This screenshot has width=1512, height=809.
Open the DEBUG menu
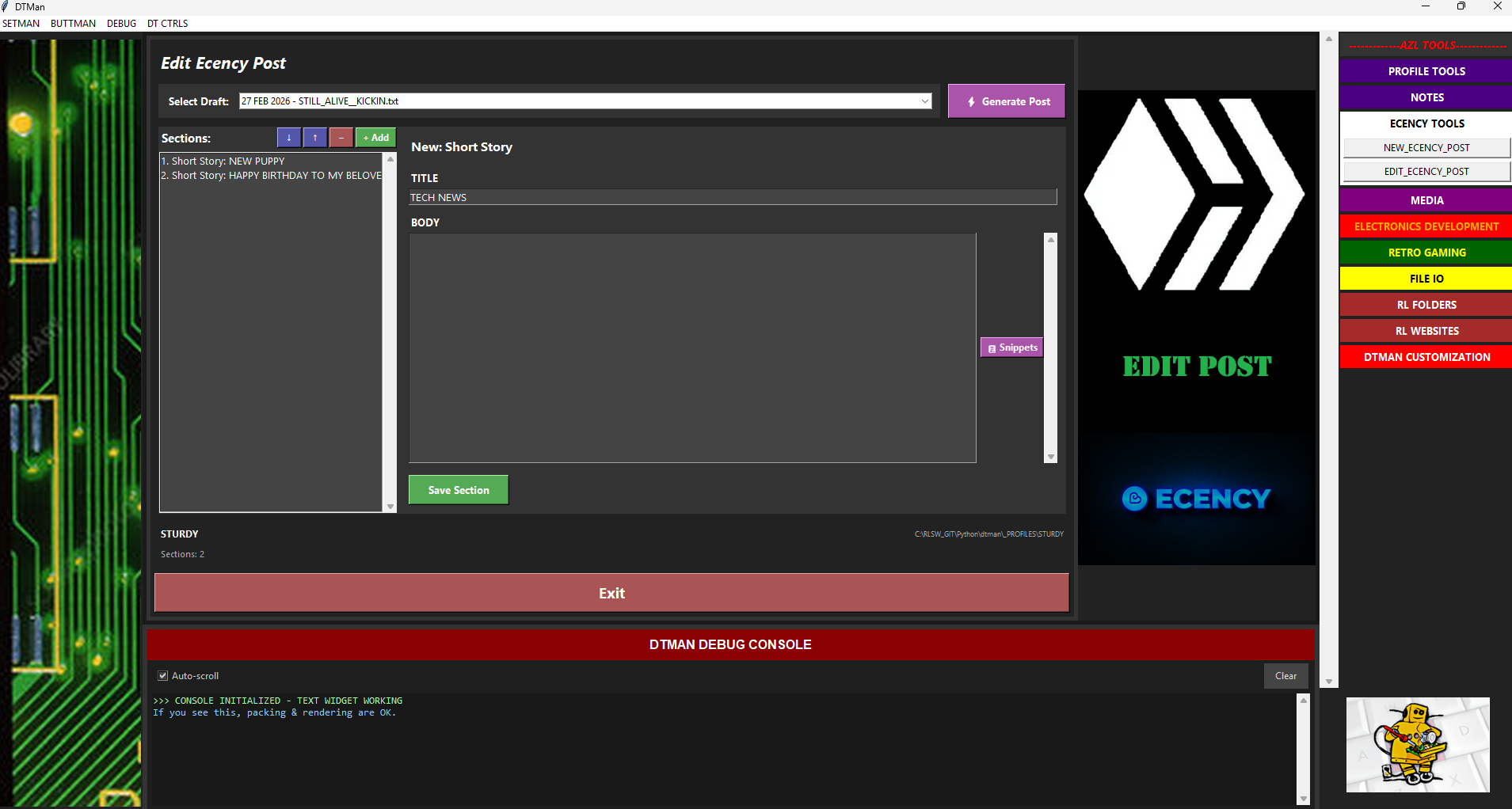tap(122, 24)
